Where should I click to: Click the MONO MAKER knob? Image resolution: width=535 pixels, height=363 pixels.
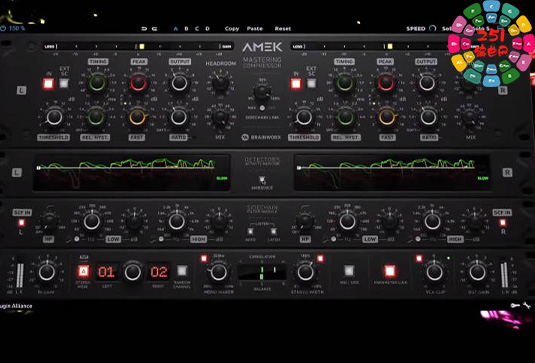[218, 272]
